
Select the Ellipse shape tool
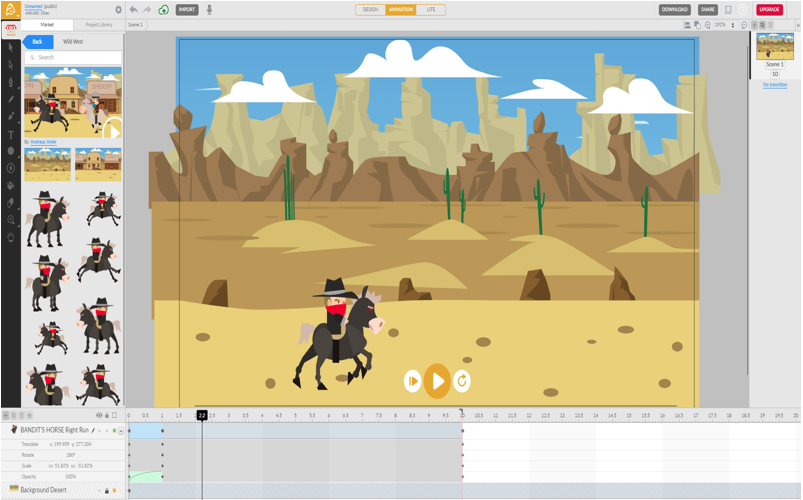[11, 151]
